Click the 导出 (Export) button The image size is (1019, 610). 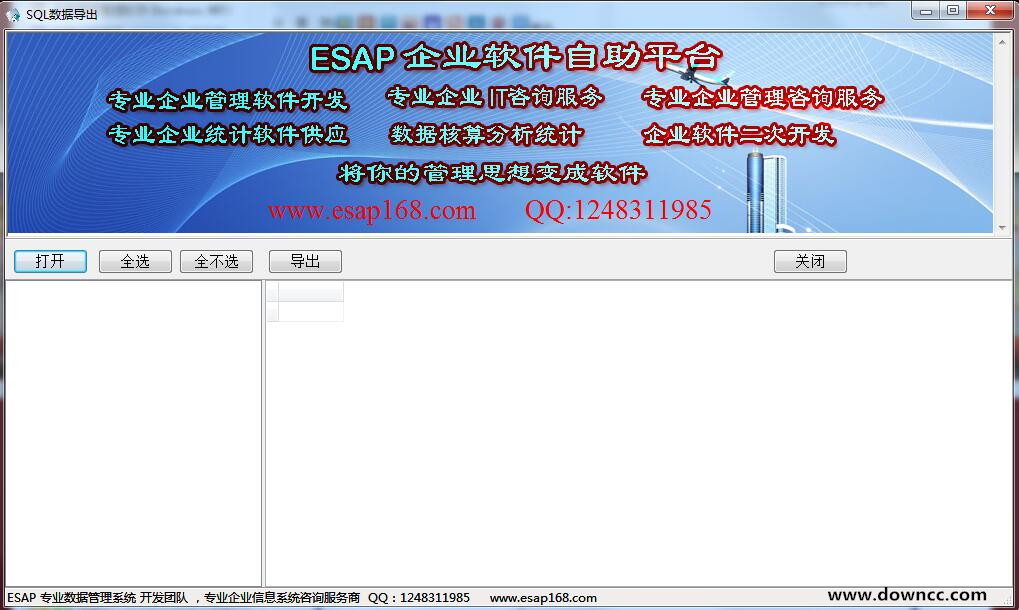[x=305, y=261]
